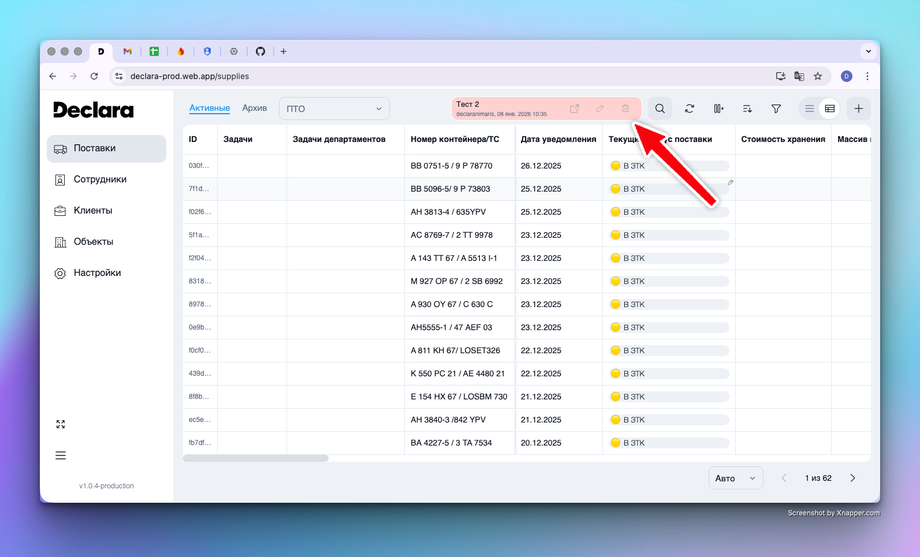920x557 pixels.
Task: Open Клиенты in sidebar
Action: (106, 211)
